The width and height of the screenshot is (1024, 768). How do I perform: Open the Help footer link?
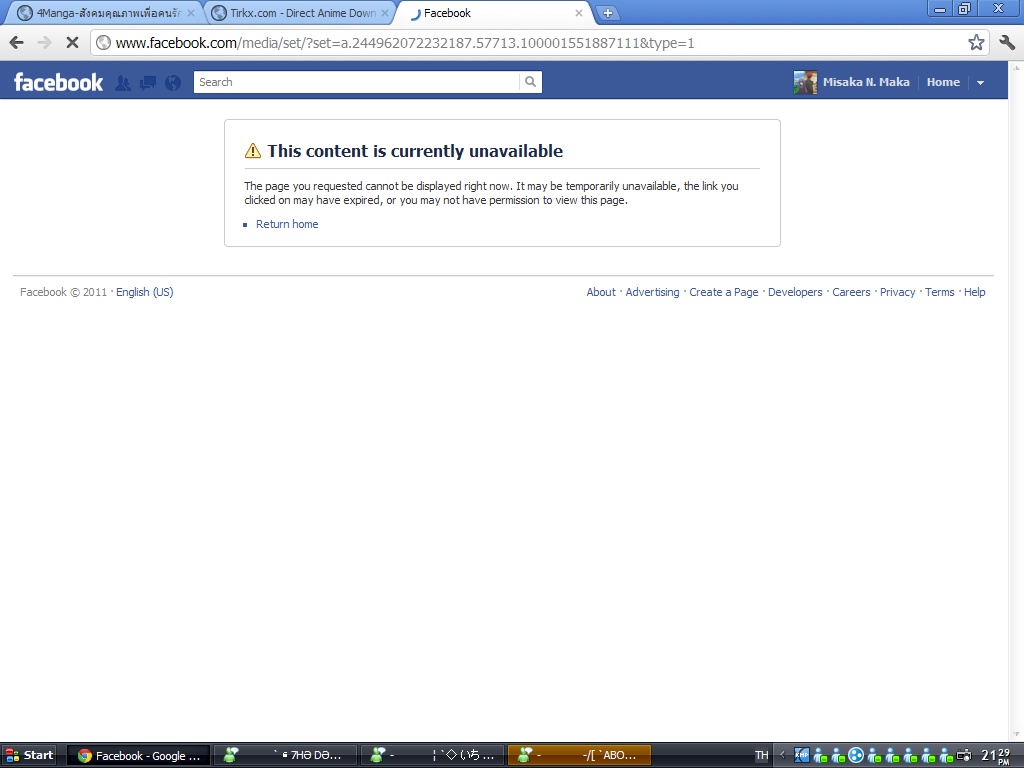[x=974, y=292]
